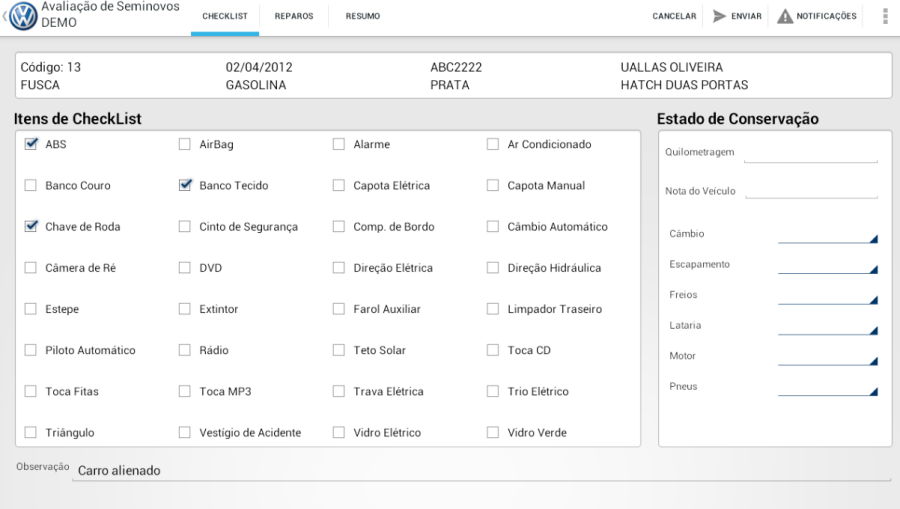Expand the Câmbio condition dropdown
This screenshot has width=900, height=509.
click(827, 235)
